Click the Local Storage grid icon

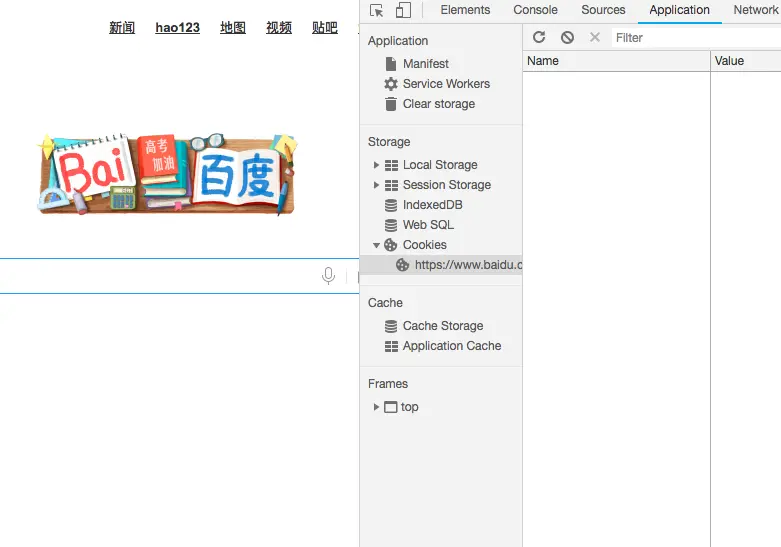tap(391, 165)
